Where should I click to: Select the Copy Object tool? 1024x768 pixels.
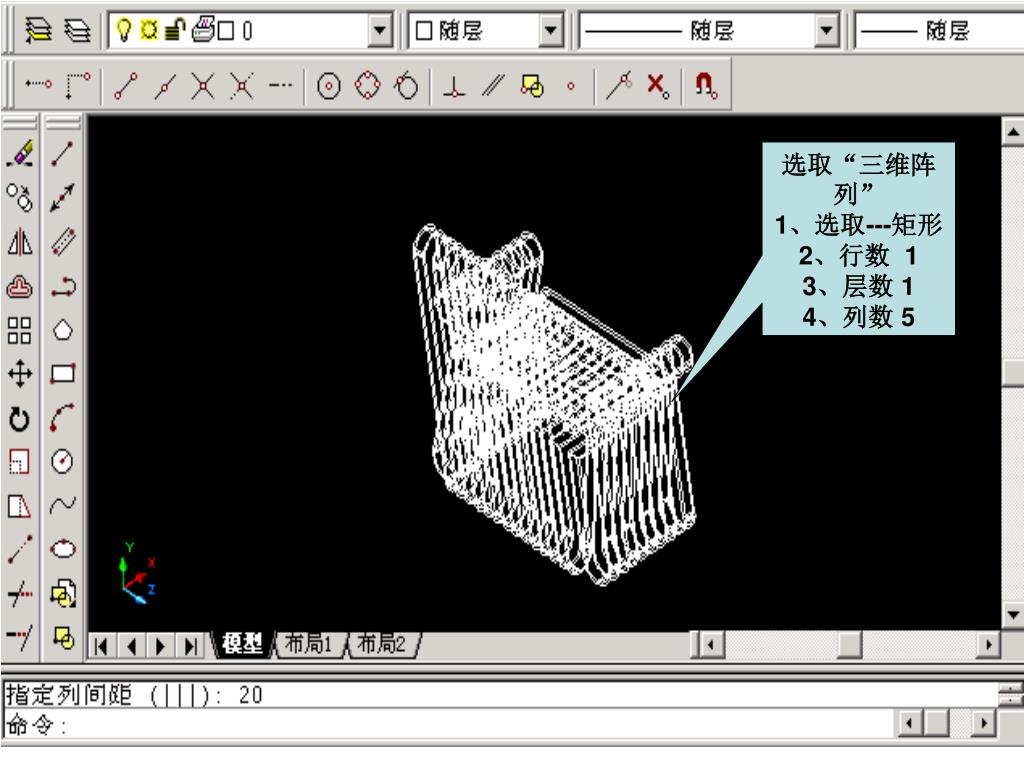tap(20, 197)
